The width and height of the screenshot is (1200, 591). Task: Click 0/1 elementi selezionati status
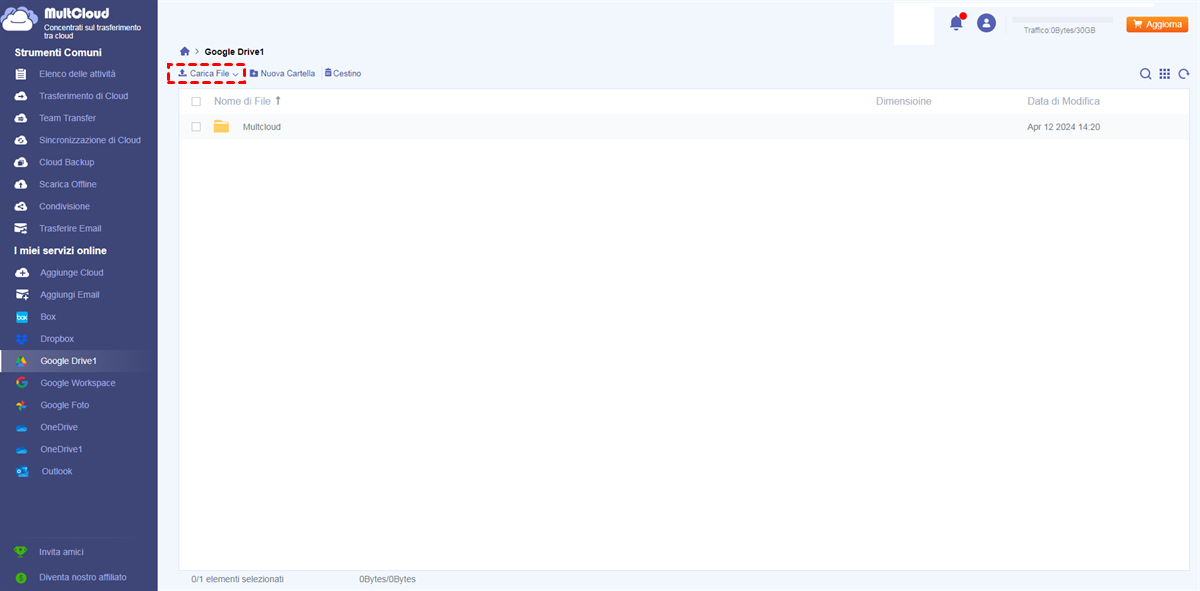tap(238, 579)
